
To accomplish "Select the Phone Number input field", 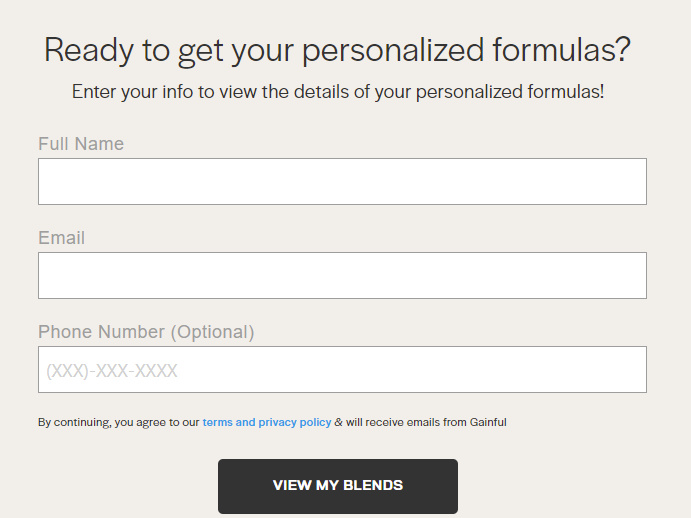I will tap(342, 369).
